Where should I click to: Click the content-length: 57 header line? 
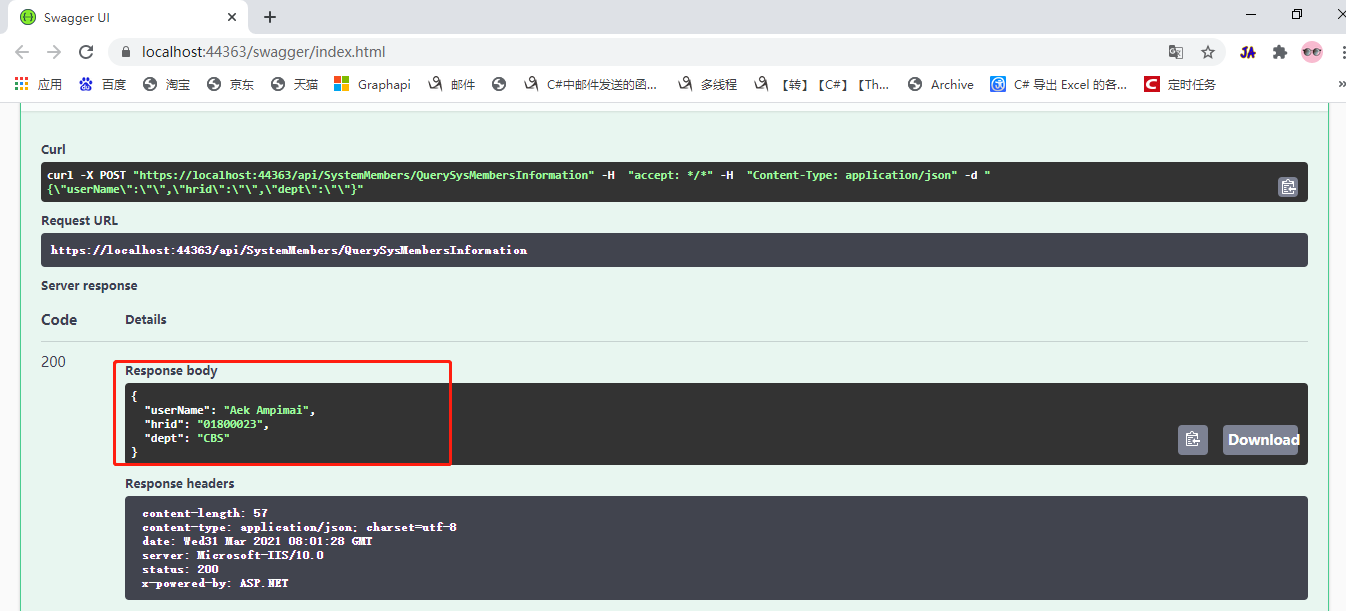205,513
